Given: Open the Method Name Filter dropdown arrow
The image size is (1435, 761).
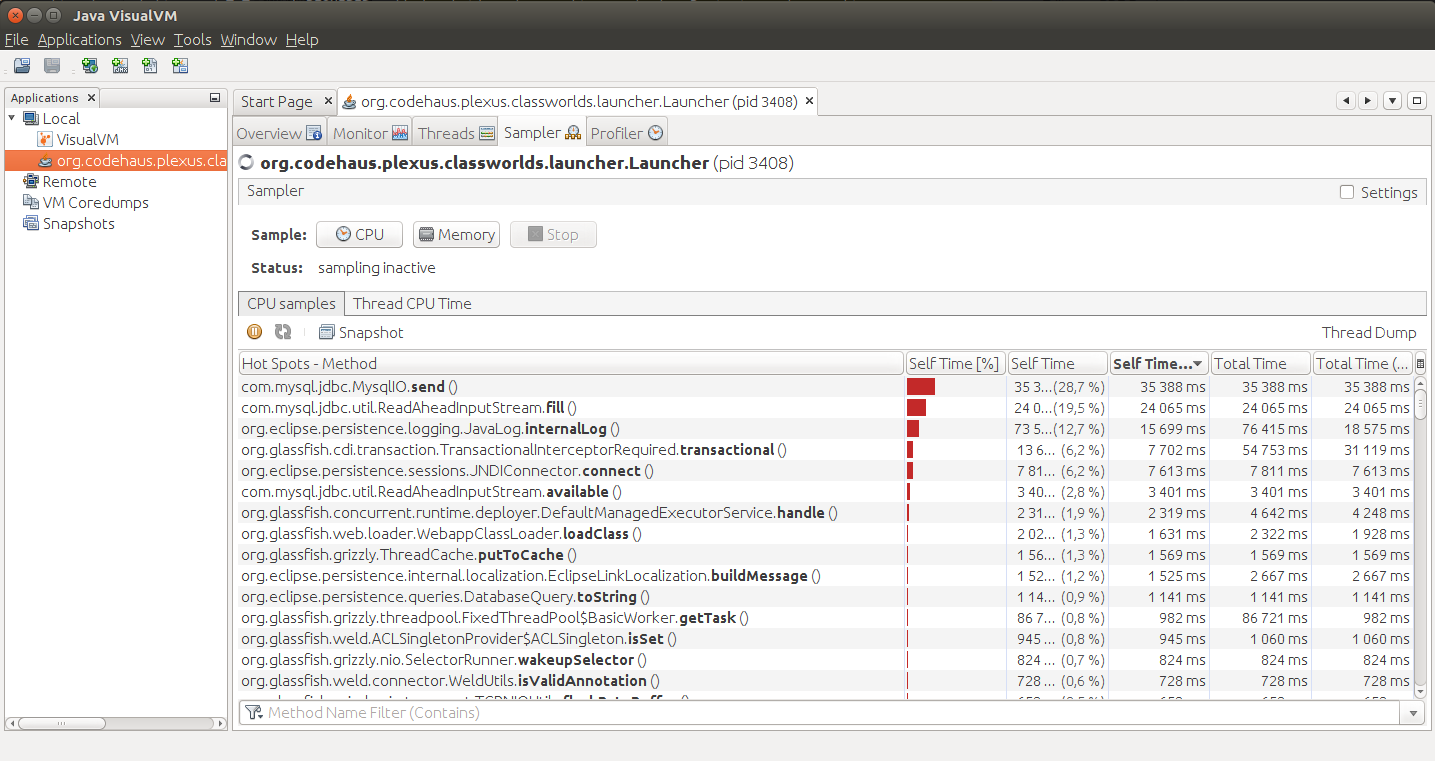Looking at the screenshot, I should coord(1413,713).
